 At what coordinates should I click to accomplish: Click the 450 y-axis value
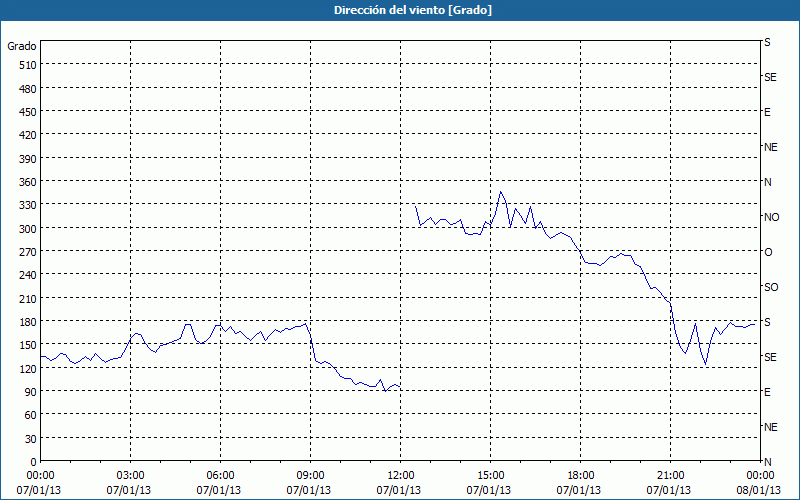[28, 112]
